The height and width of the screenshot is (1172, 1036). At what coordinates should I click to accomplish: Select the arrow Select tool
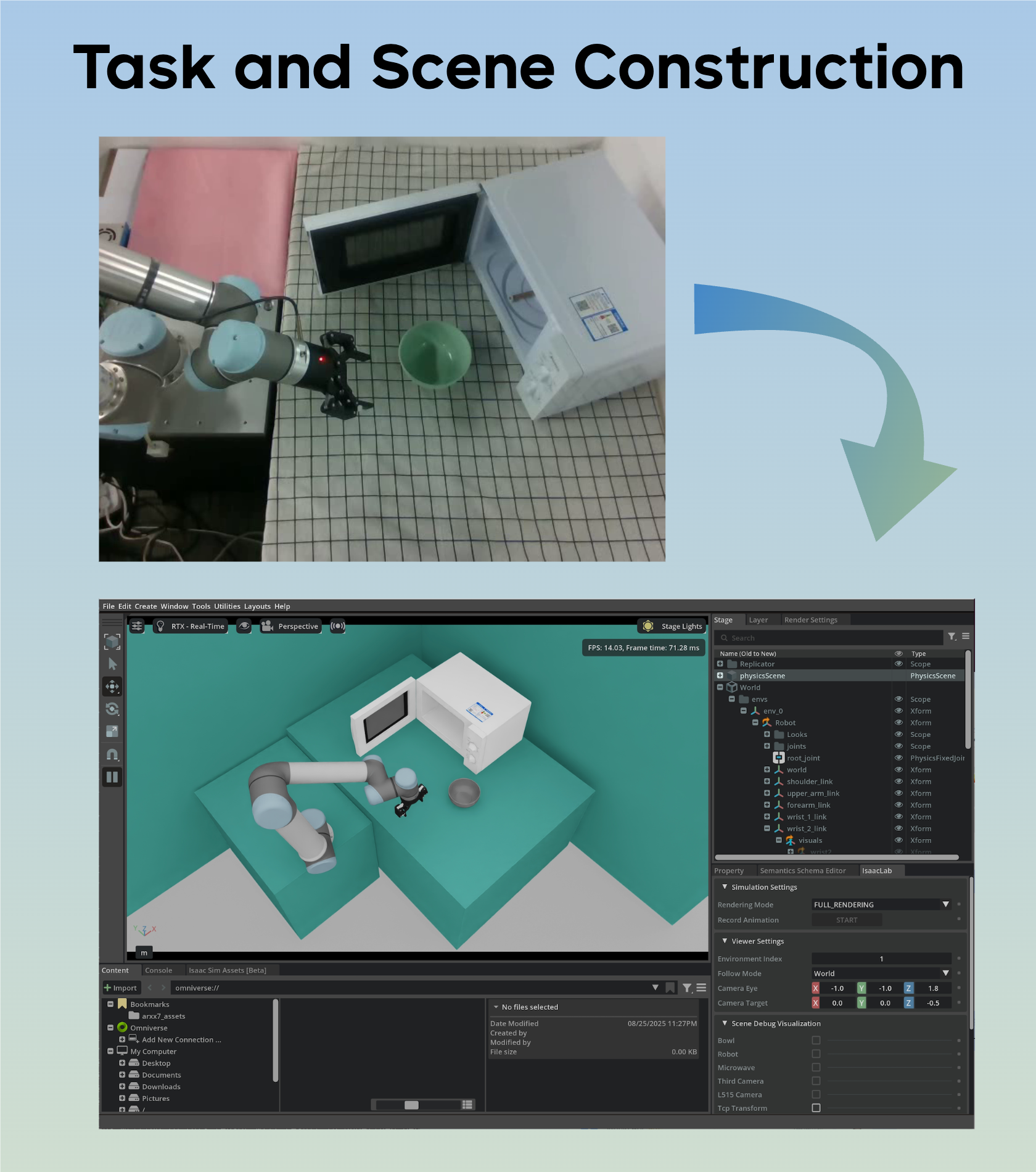(x=112, y=664)
